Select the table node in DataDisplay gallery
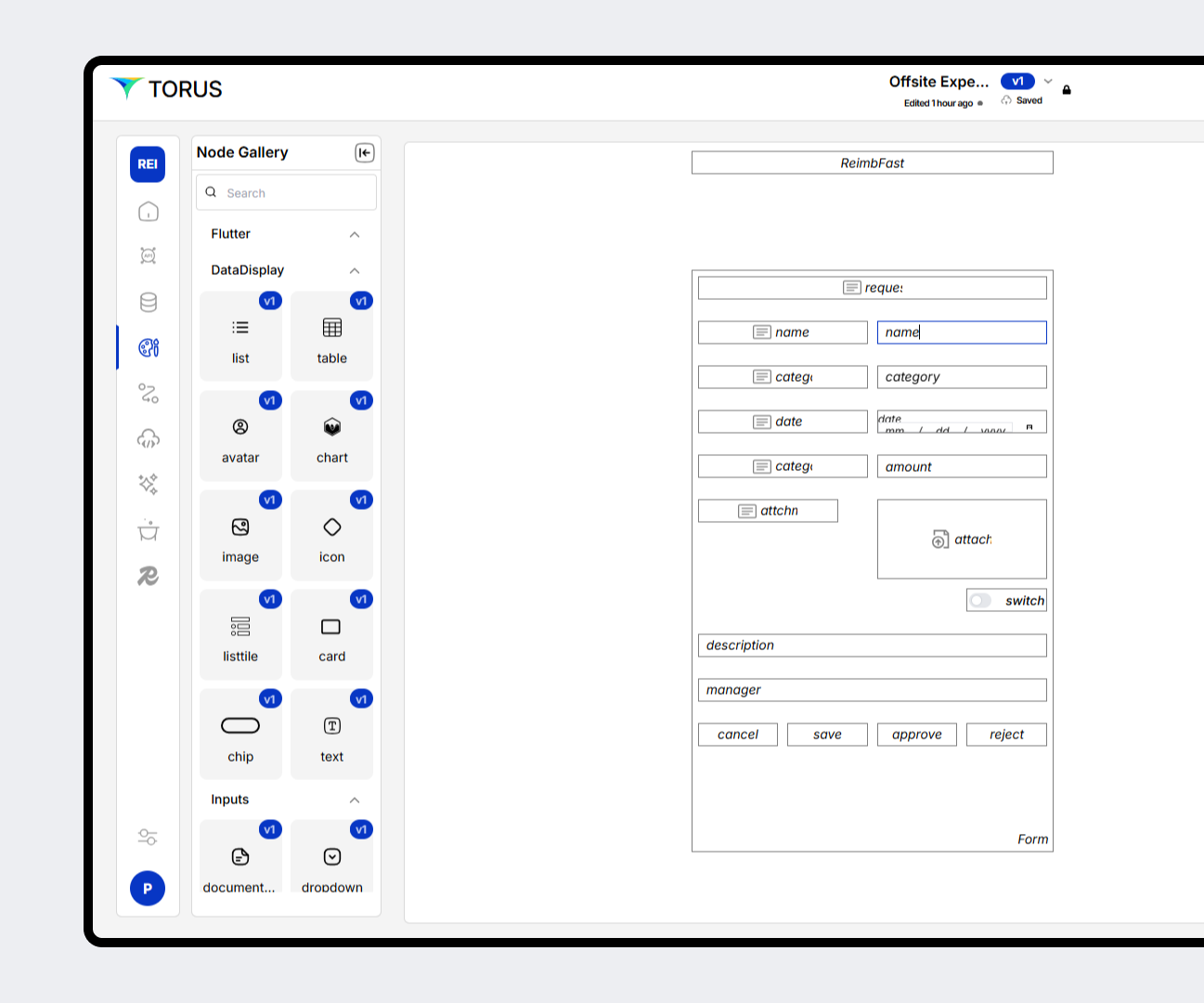The image size is (1204, 1003). click(331, 336)
